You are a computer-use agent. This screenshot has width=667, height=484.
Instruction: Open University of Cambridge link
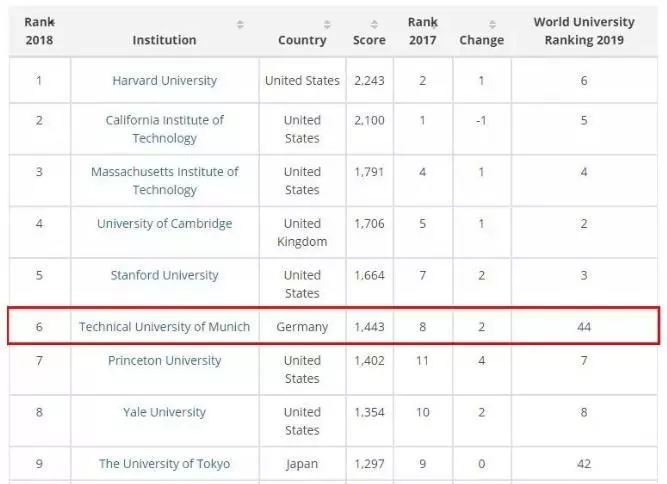point(165,223)
